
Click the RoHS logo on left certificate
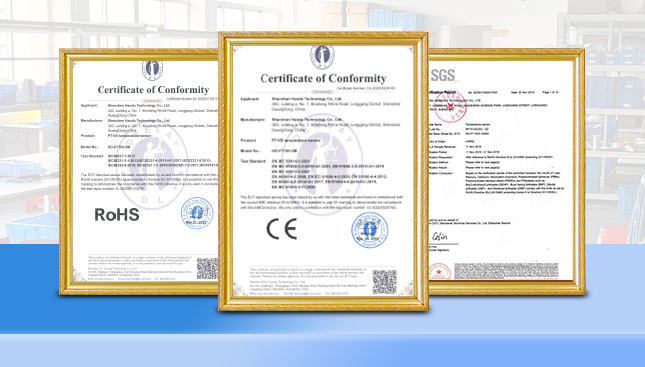(117, 214)
